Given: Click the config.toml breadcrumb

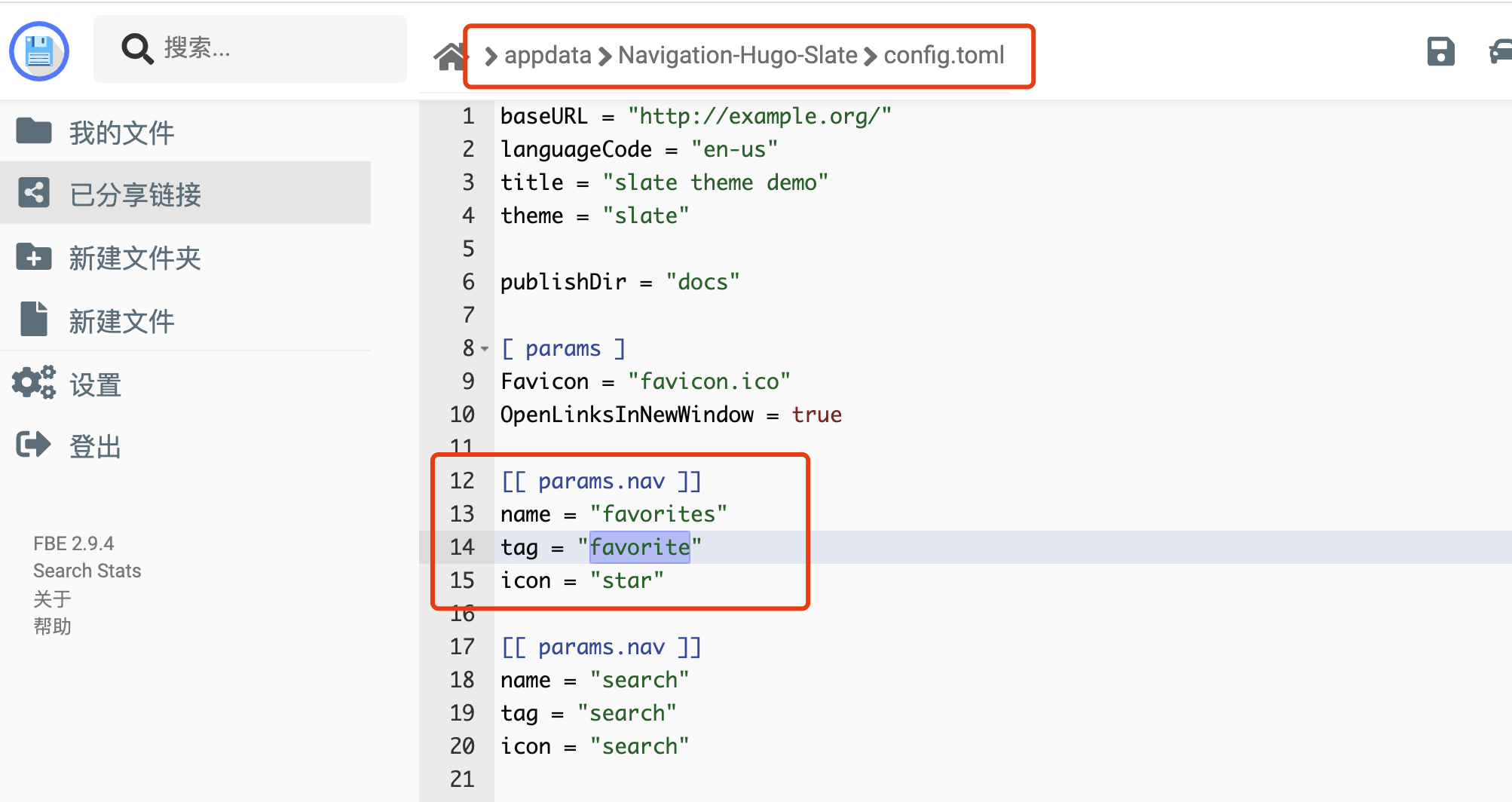Looking at the screenshot, I should coord(944,56).
